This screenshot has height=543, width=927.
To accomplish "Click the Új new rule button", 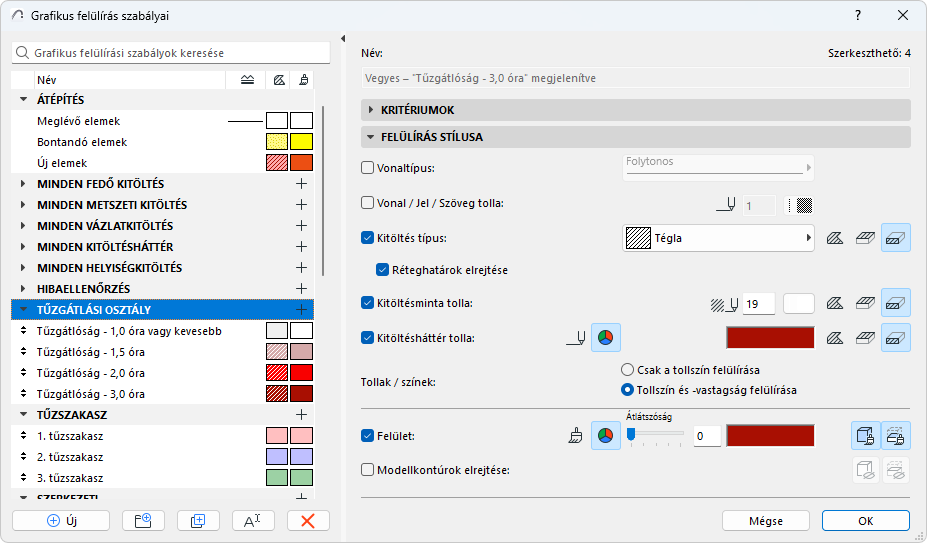I will pyautogui.click(x=61, y=521).
